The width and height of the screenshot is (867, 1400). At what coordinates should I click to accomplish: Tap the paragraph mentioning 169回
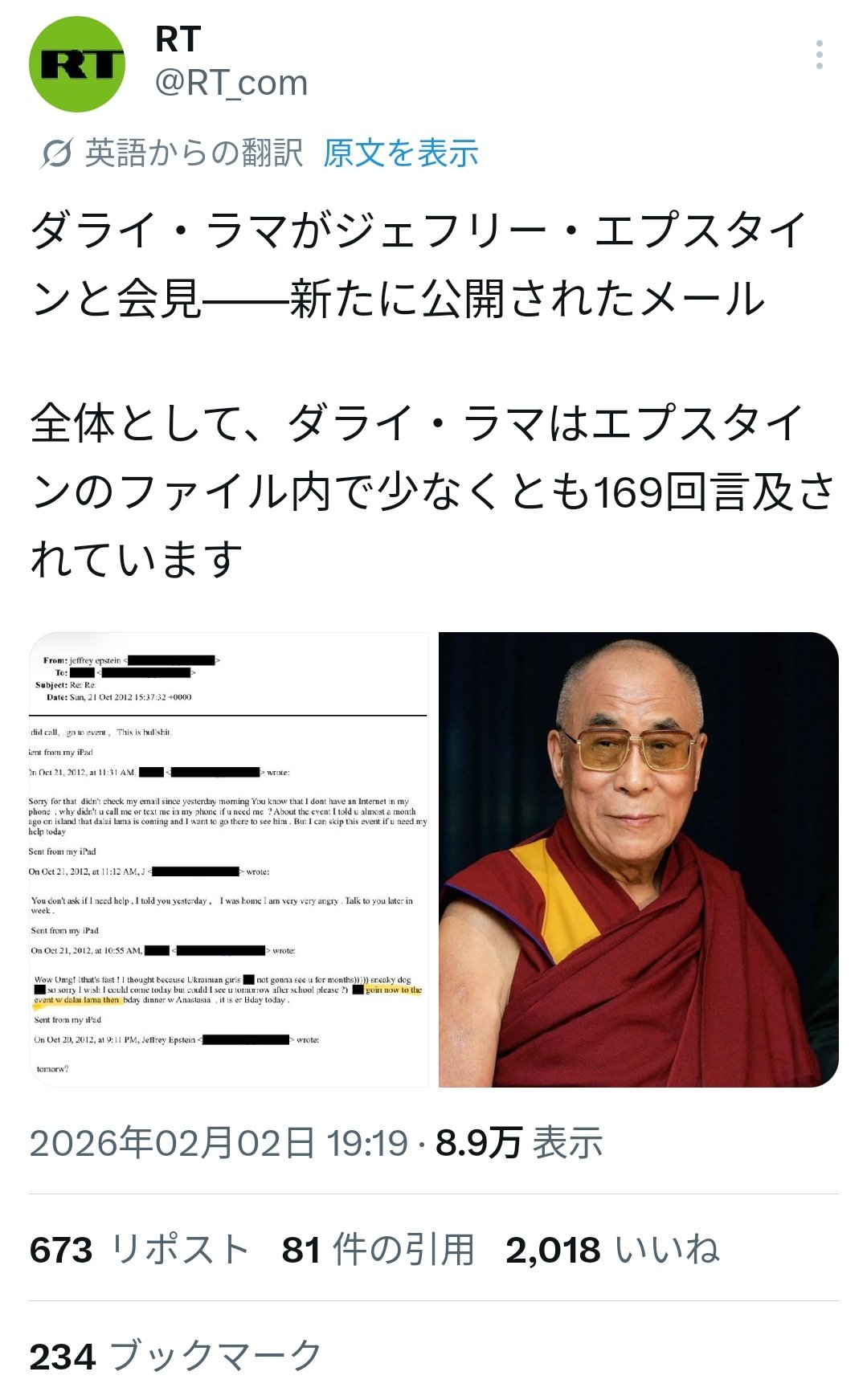click(x=432, y=491)
